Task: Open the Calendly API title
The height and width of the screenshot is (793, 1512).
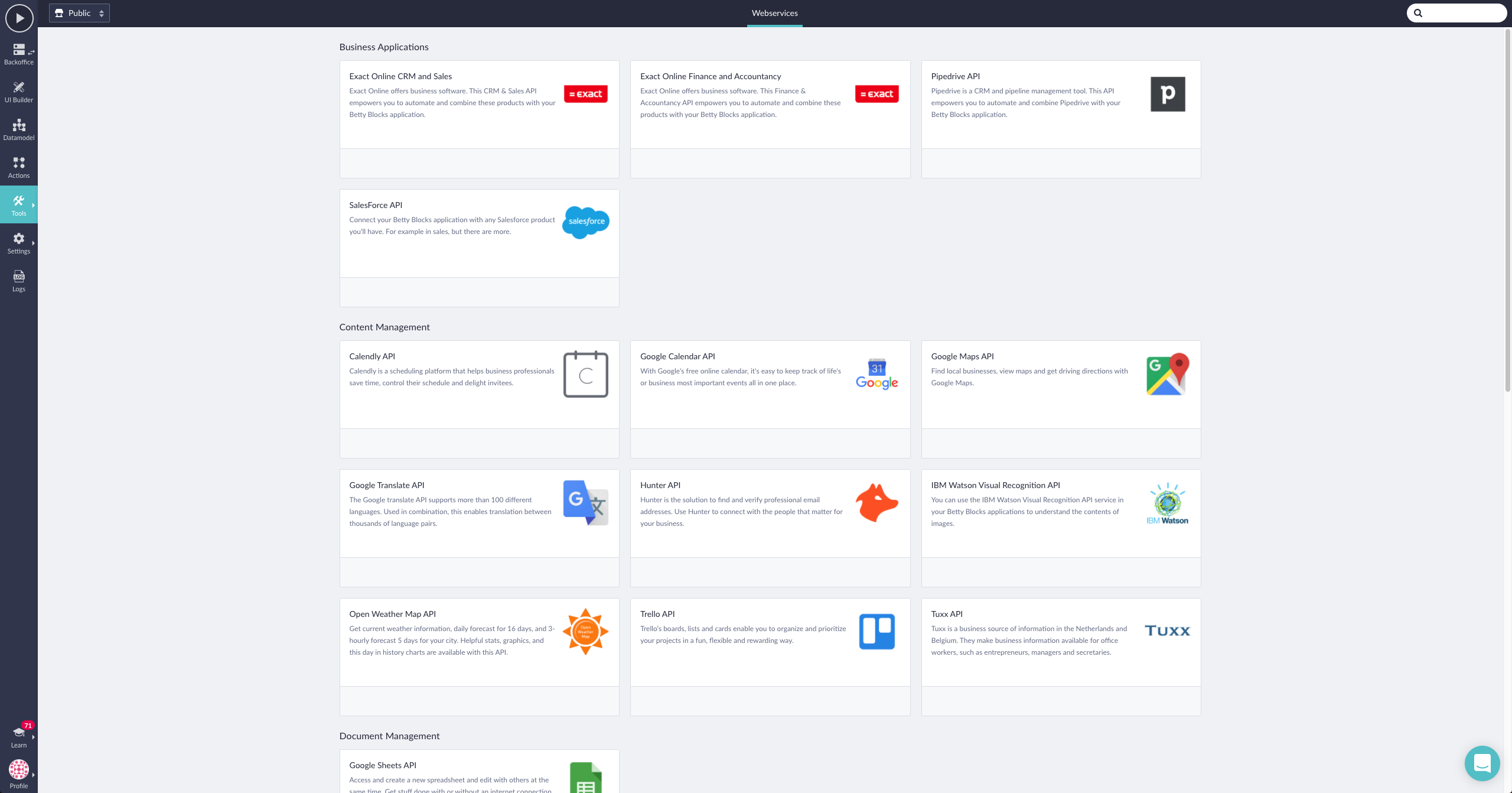Action: pos(372,356)
